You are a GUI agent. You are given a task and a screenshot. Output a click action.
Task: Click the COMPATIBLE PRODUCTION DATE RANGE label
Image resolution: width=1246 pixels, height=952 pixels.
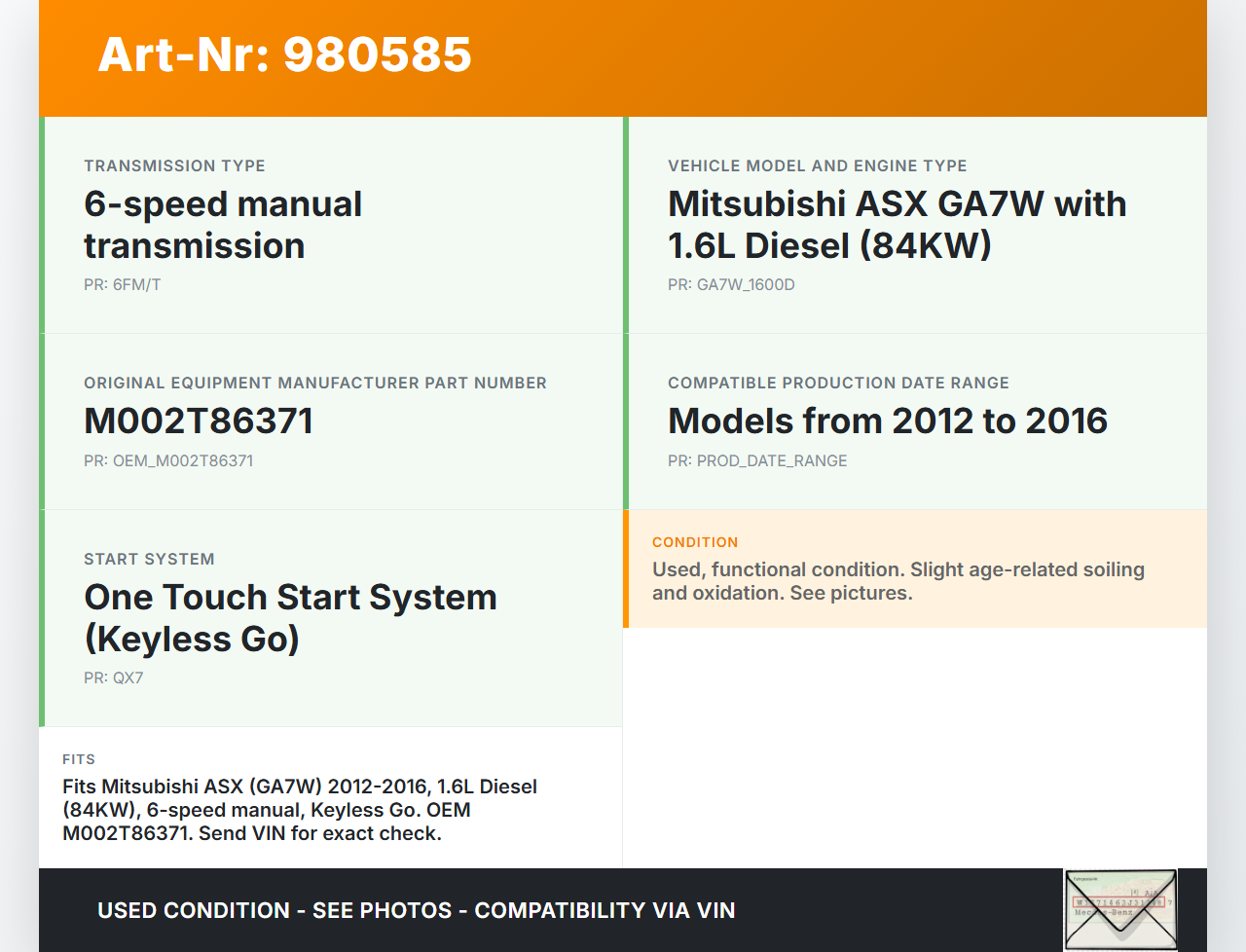pyautogui.click(x=838, y=384)
